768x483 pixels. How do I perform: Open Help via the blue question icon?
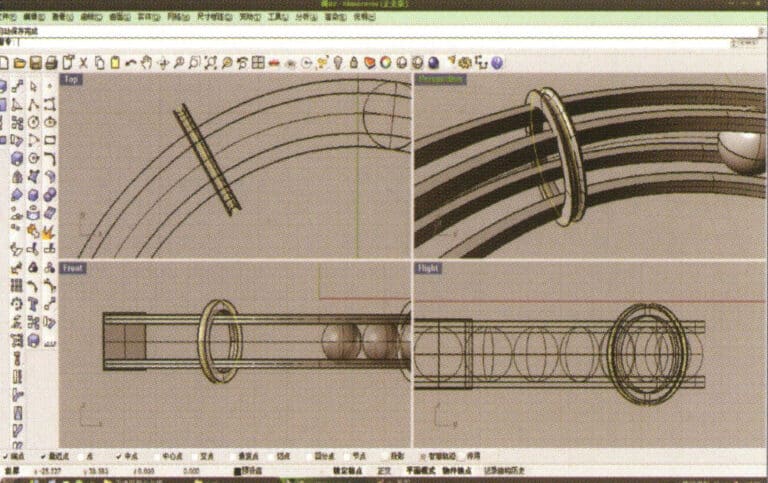click(x=497, y=63)
